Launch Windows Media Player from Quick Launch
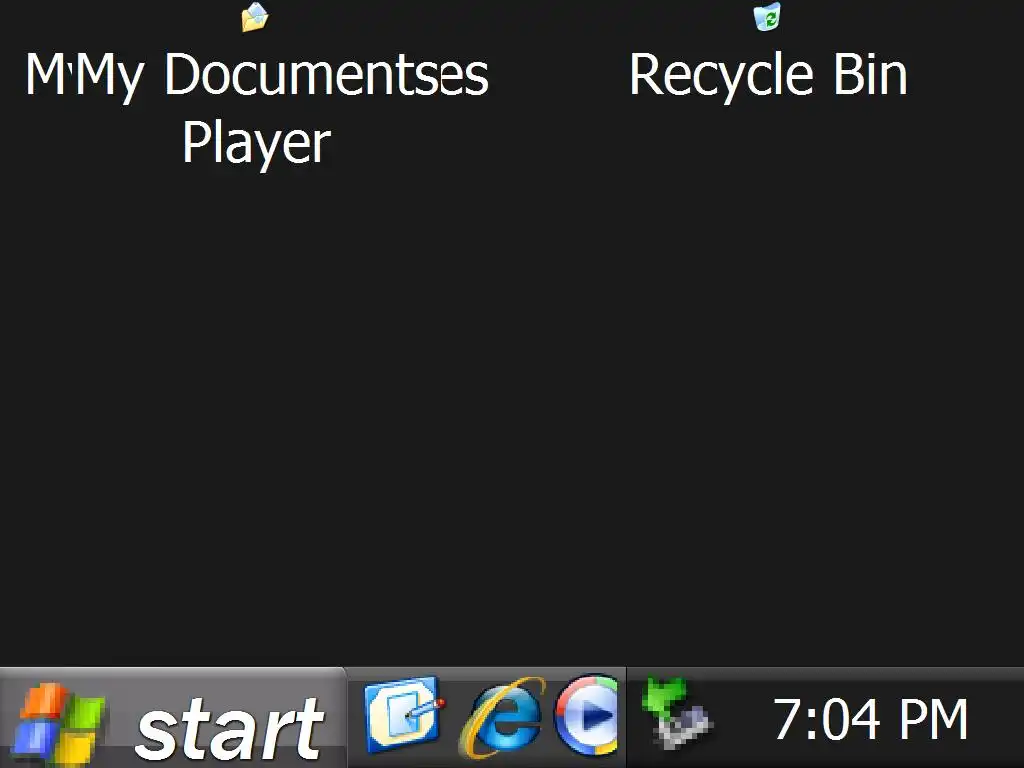1024x768 pixels. point(587,714)
